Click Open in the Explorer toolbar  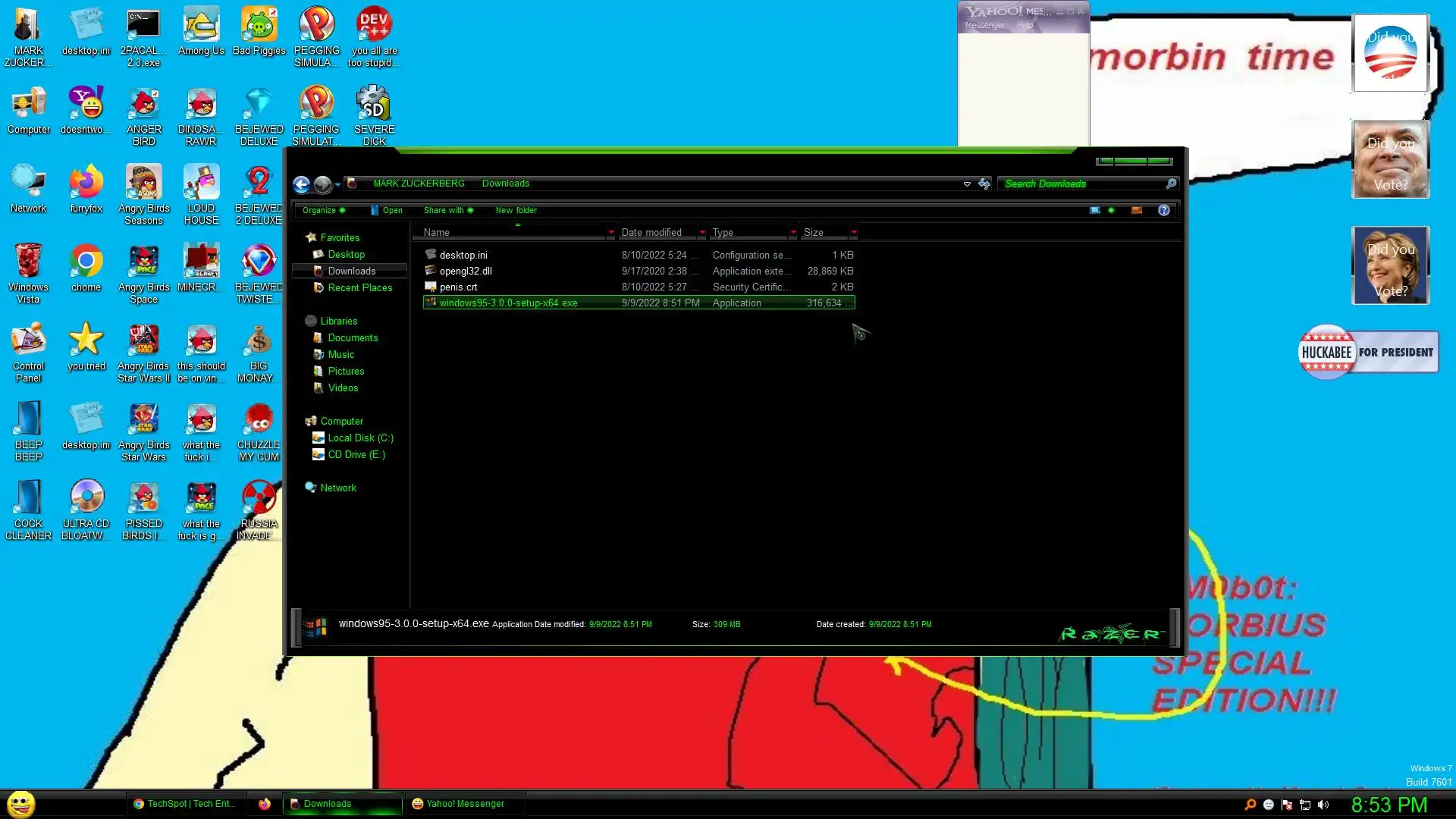[392, 211]
